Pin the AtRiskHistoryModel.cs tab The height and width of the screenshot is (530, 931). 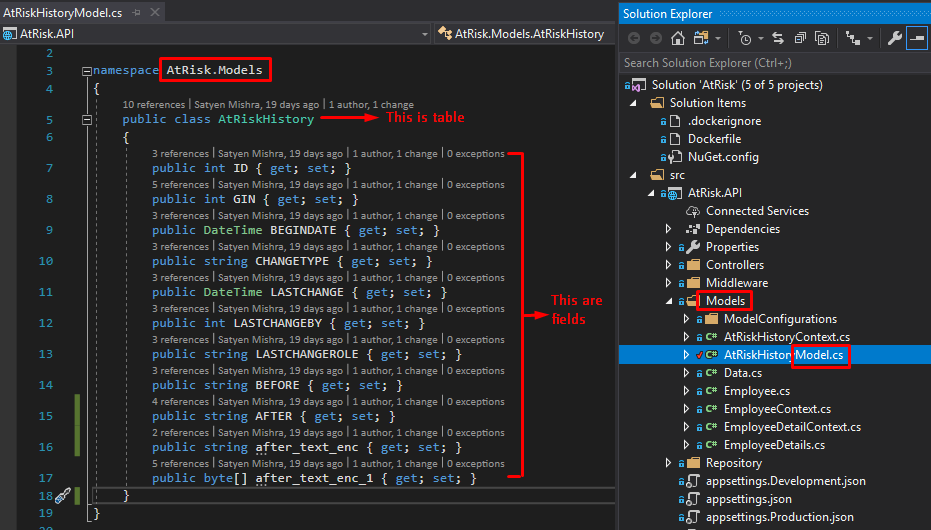point(138,11)
